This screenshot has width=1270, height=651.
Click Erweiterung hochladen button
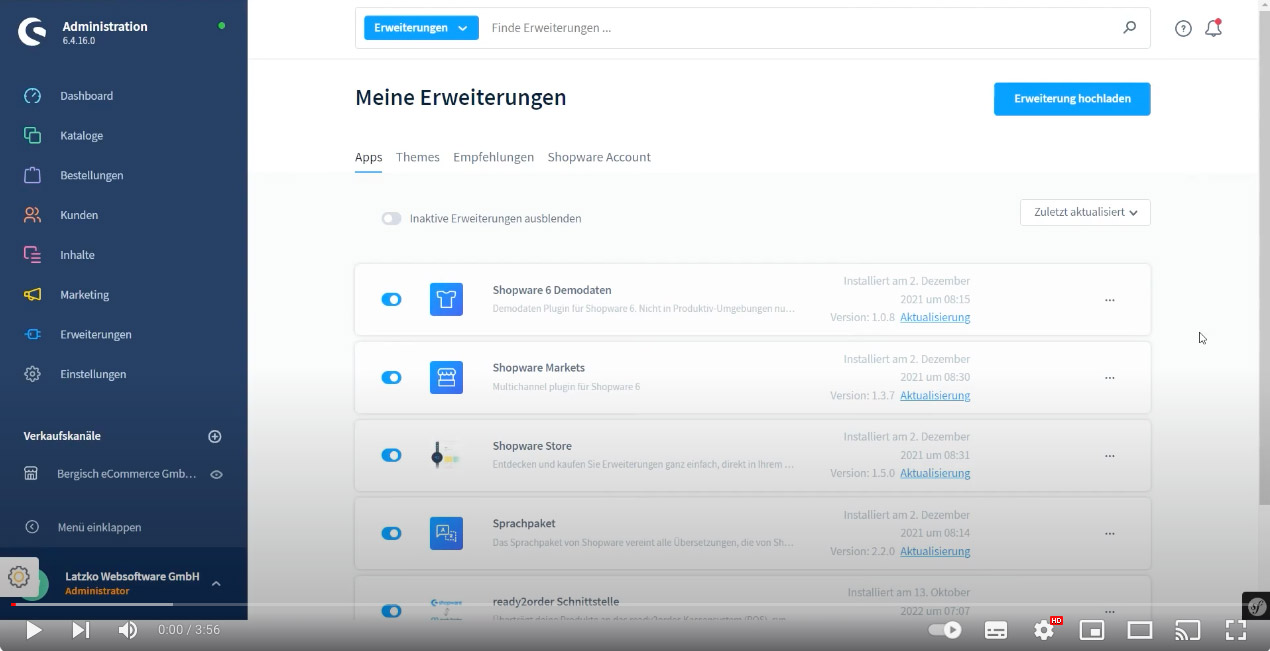coord(1071,99)
